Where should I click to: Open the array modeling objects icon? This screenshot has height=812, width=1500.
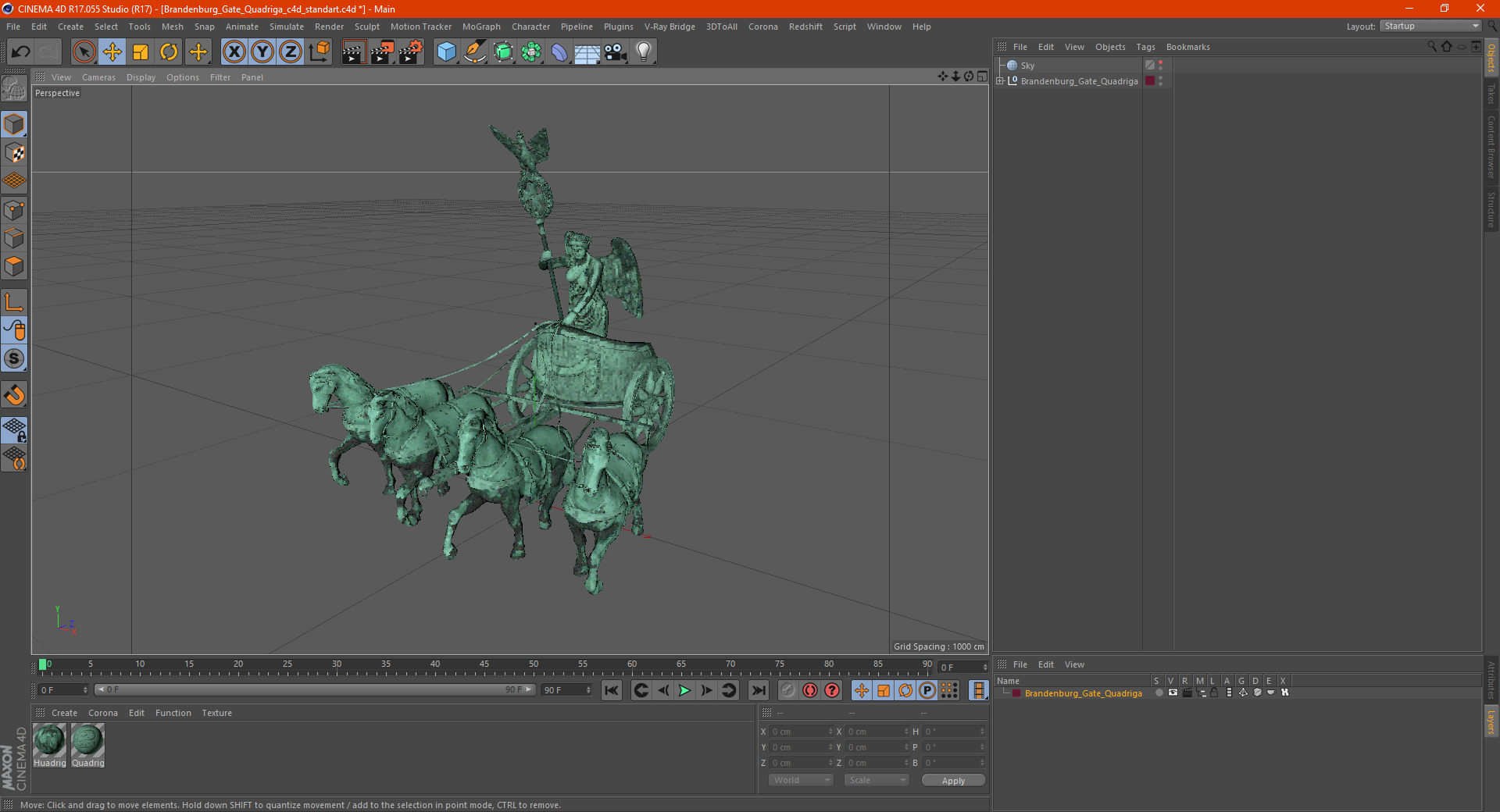pos(531,52)
